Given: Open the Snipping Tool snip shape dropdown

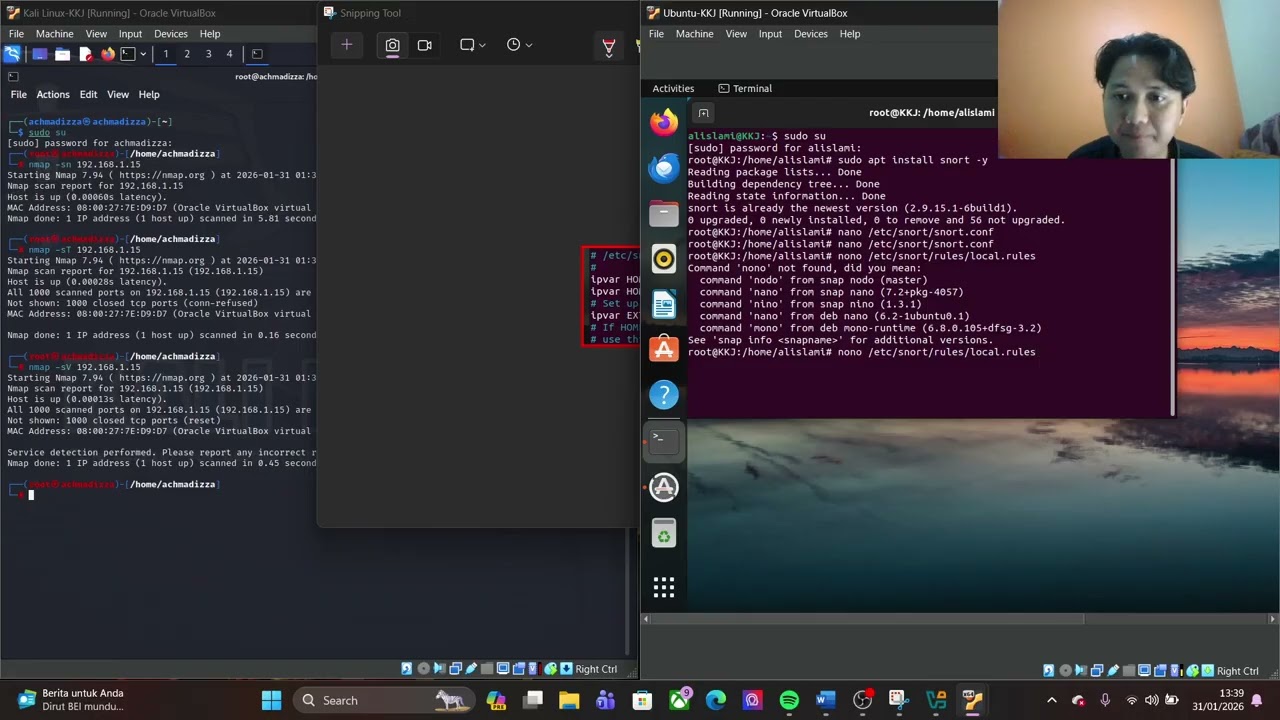Looking at the screenshot, I should click(x=473, y=45).
